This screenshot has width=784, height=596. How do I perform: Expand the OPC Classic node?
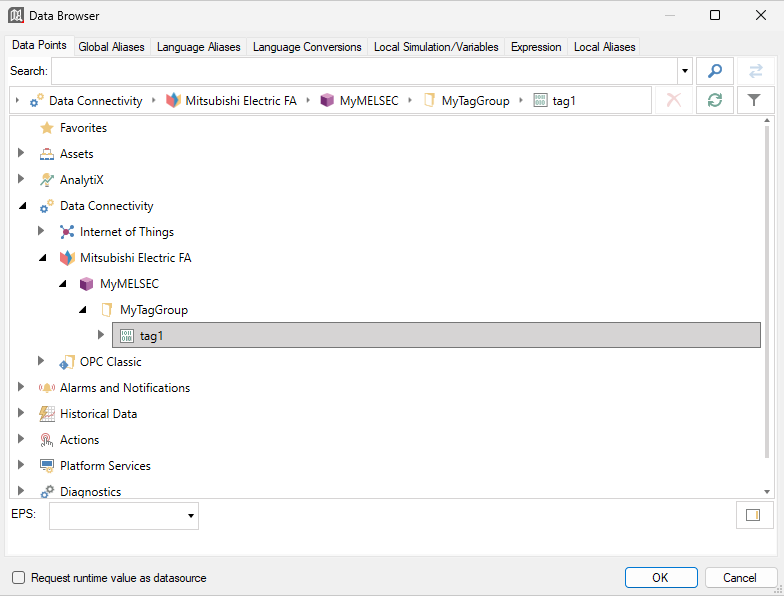pos(41,360)
